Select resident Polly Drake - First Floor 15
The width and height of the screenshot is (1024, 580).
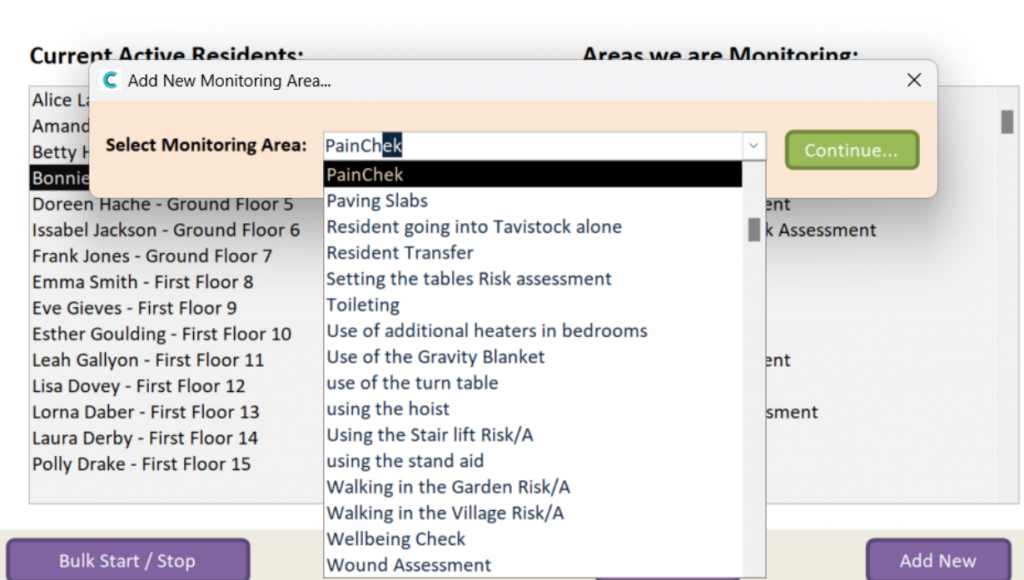(141, 464)
